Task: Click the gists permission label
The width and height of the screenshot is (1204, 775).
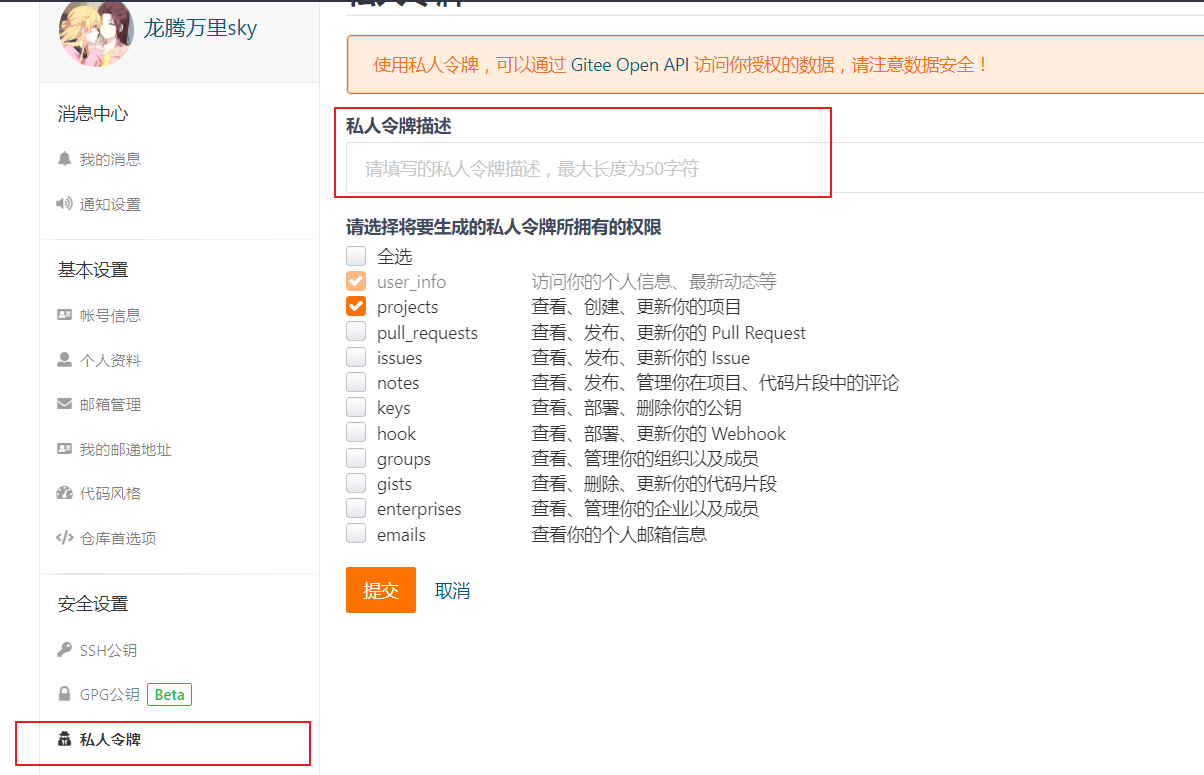Action: click(394, 484)
